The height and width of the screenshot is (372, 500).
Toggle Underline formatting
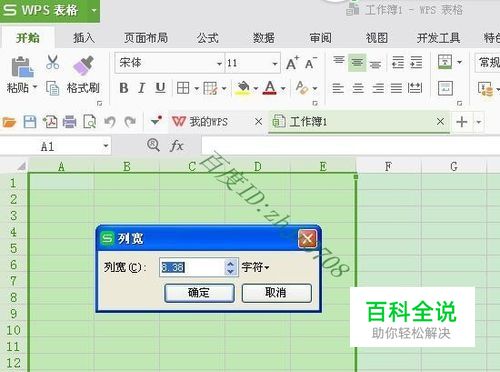tap(160, 88)
